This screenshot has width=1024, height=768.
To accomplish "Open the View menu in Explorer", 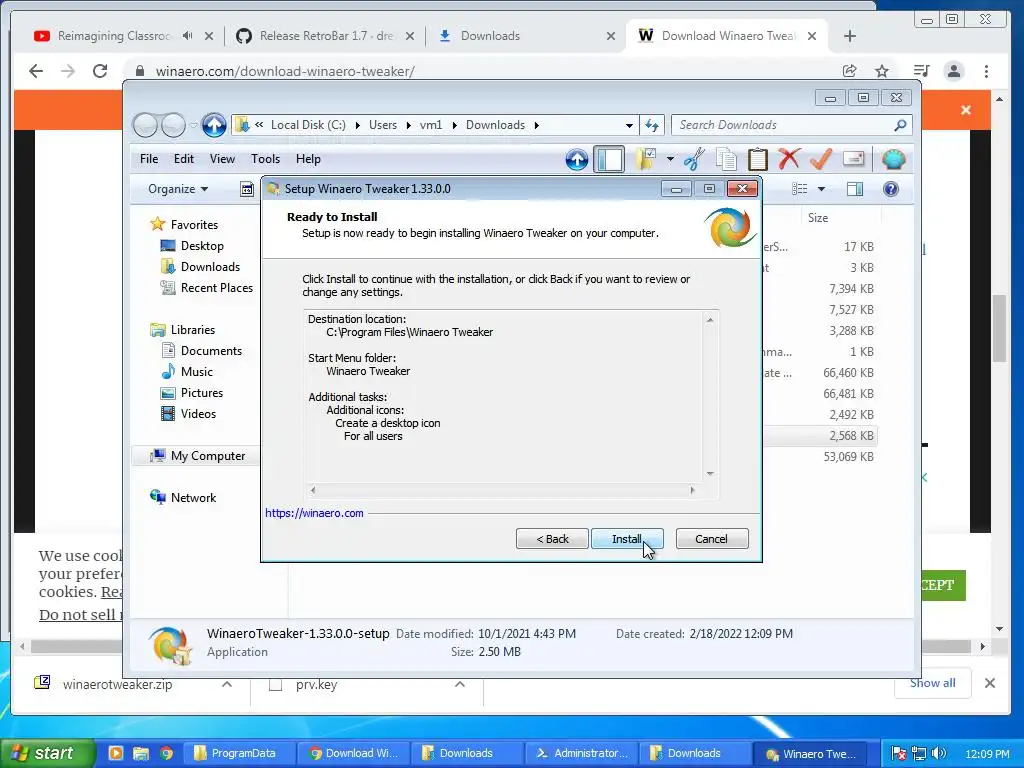I will pyautogui.click(x=222, y=159).
